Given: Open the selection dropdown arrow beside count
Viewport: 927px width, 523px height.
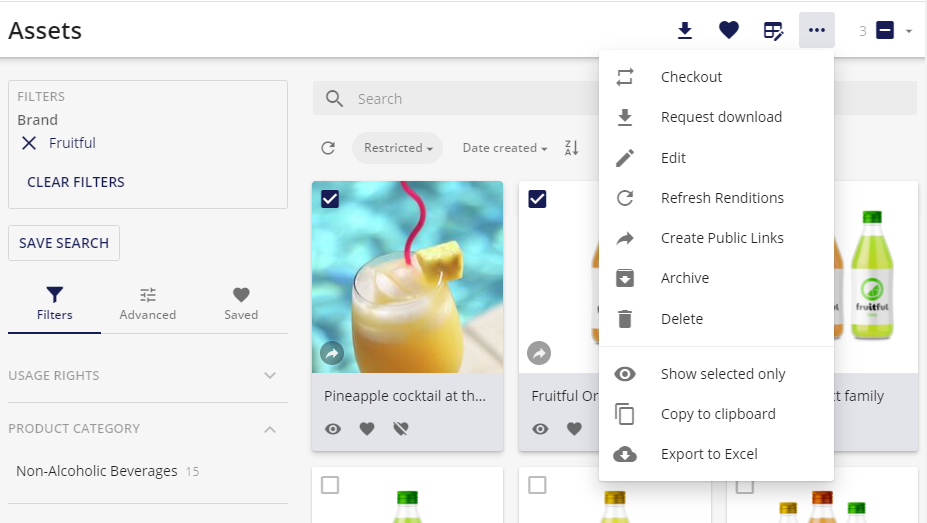Looking at the screenshot, I should click(x=909, y=31).
